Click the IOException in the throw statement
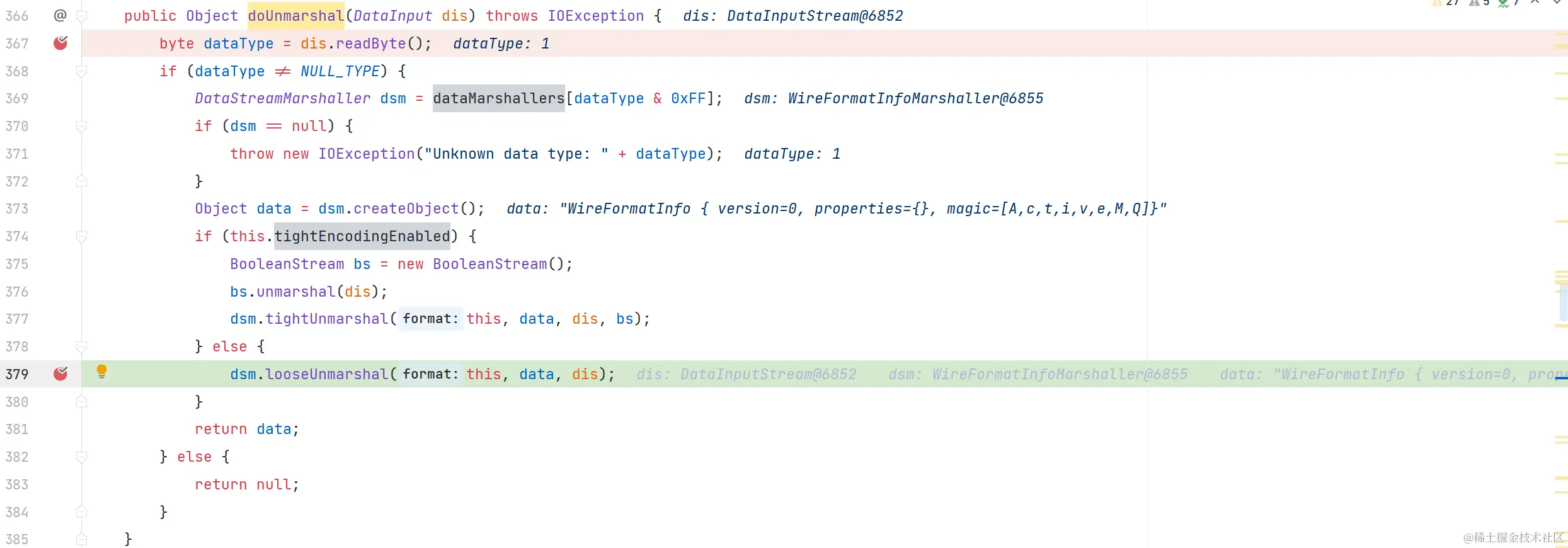The height and width of the screenshot is (548, 1568). (x=366, y=154)
